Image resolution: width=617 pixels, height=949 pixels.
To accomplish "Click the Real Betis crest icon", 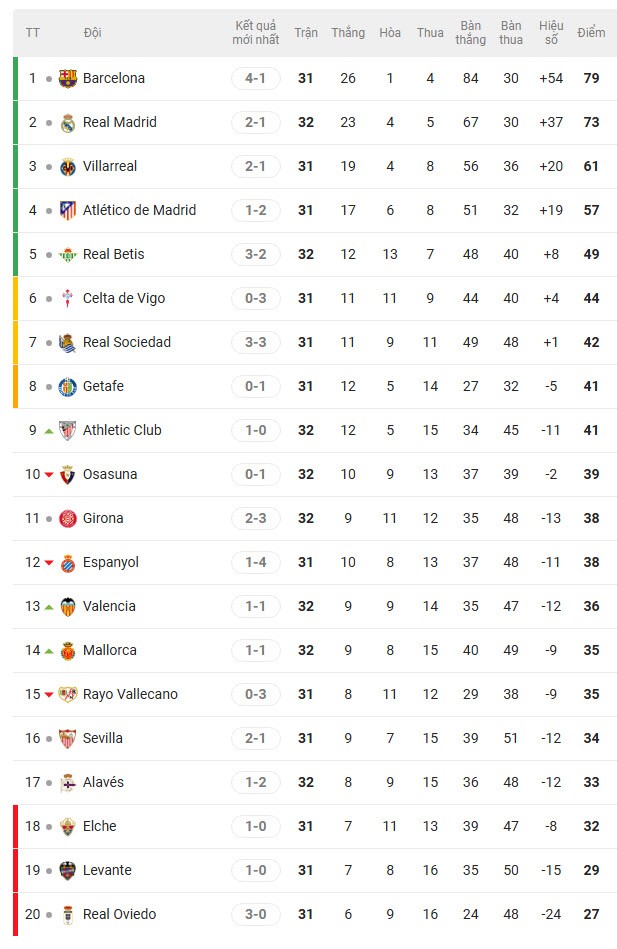I will (68, 254).
